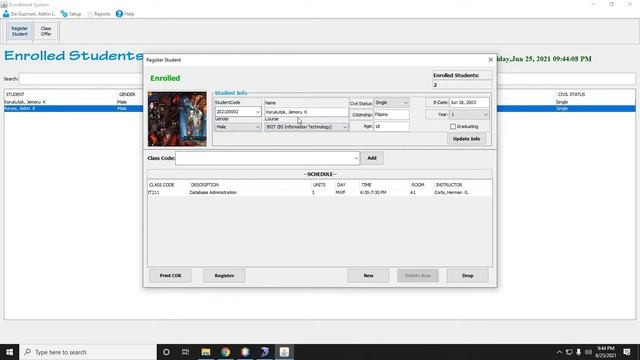The image size is (640, 360).
Task: Open the Class Offer toolbar button
Action: click(x=46, y=31)
